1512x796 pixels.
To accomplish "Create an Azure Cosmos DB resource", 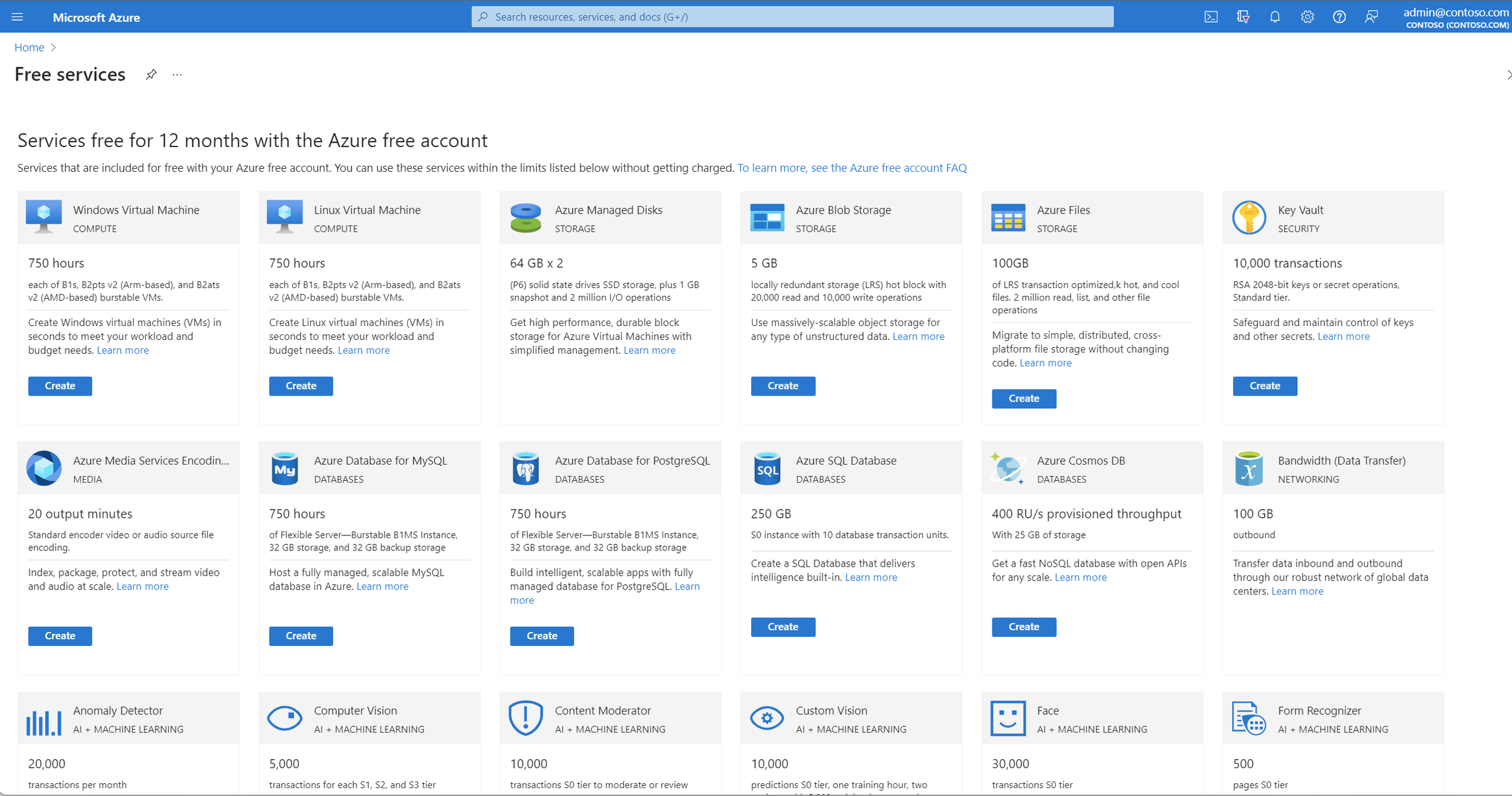I will 1023,627.
